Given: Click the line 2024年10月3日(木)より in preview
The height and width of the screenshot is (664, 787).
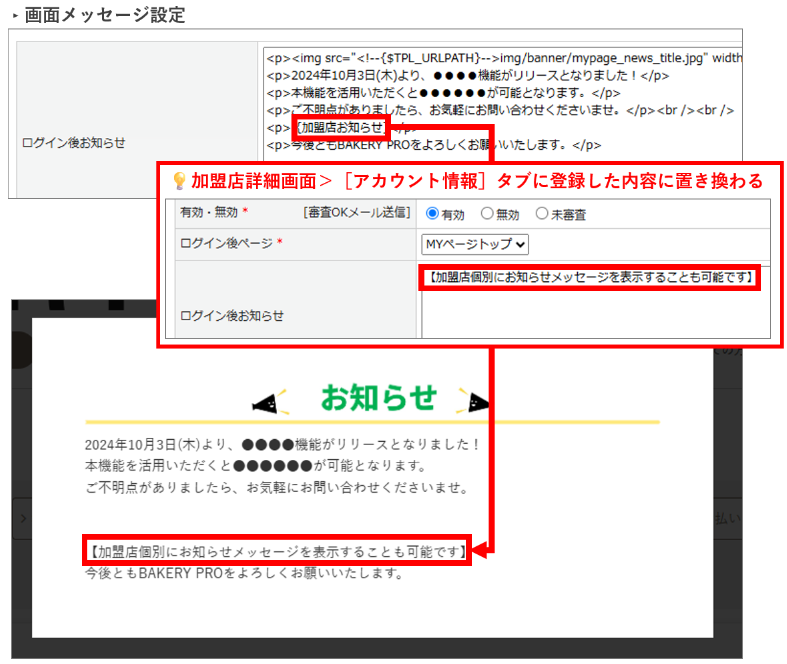Looking at the screenshot, I should coord(282,444).
